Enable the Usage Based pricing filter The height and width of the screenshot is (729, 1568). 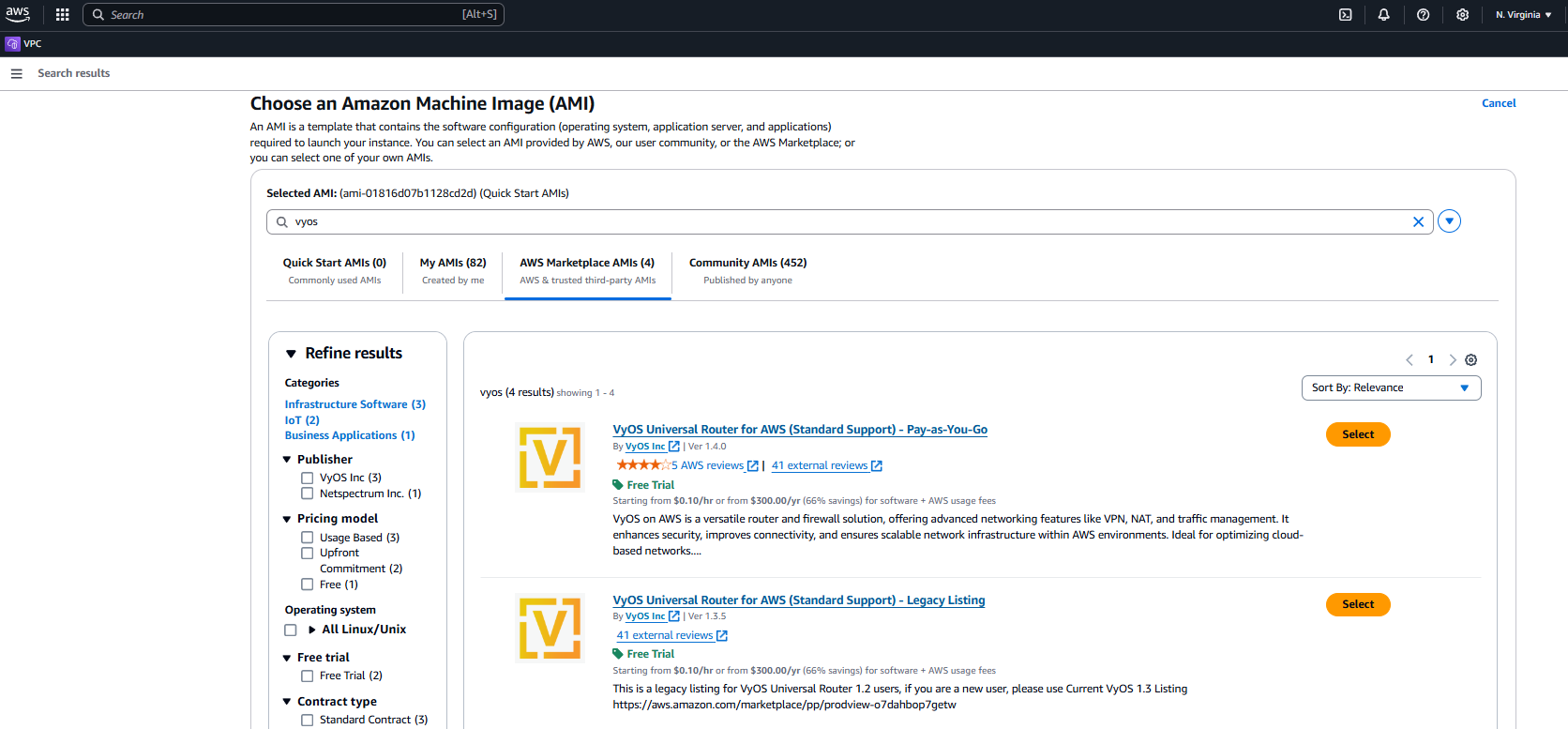click(x=307, y=538)
